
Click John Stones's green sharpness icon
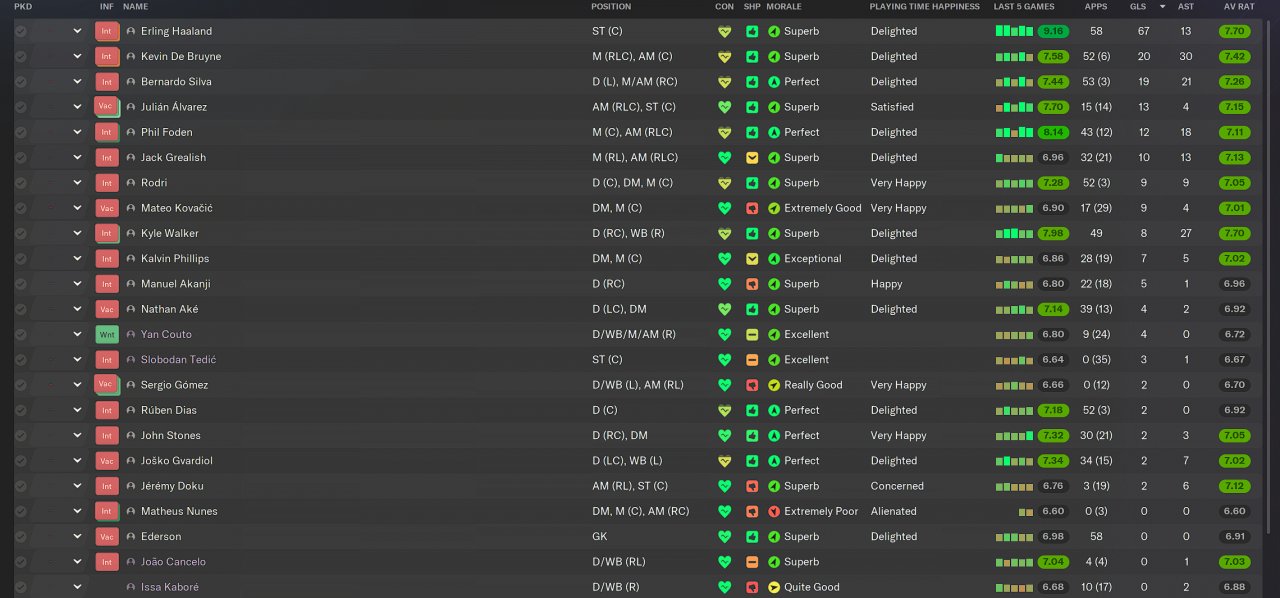pos(752,435)
